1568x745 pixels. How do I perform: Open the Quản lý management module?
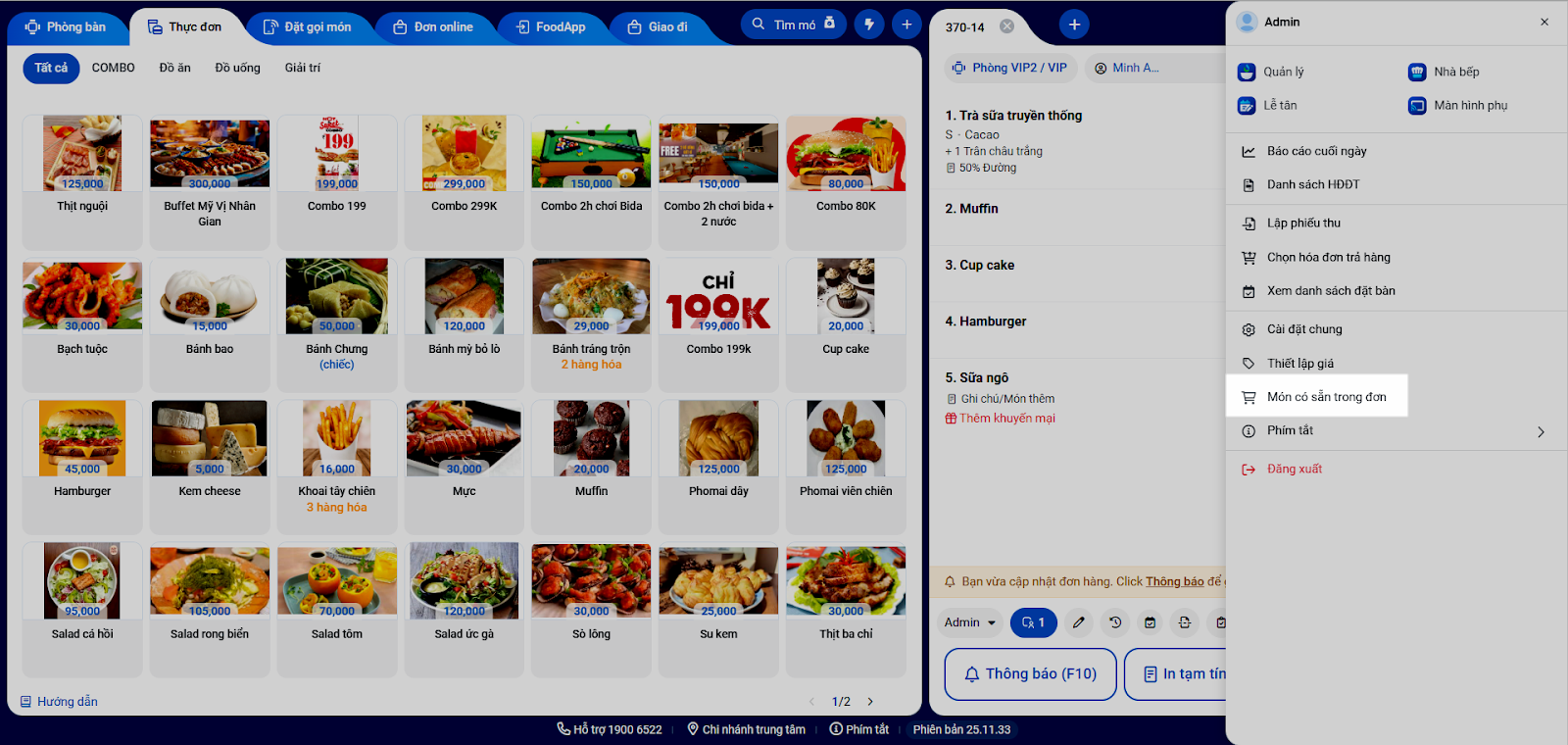point(1271,72)
